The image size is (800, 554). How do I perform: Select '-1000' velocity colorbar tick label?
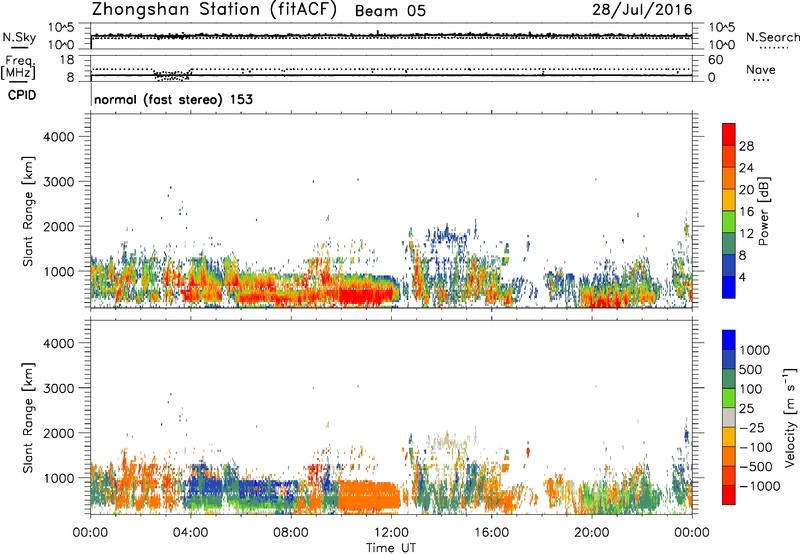pyautogui.click(x=760, y=486)
